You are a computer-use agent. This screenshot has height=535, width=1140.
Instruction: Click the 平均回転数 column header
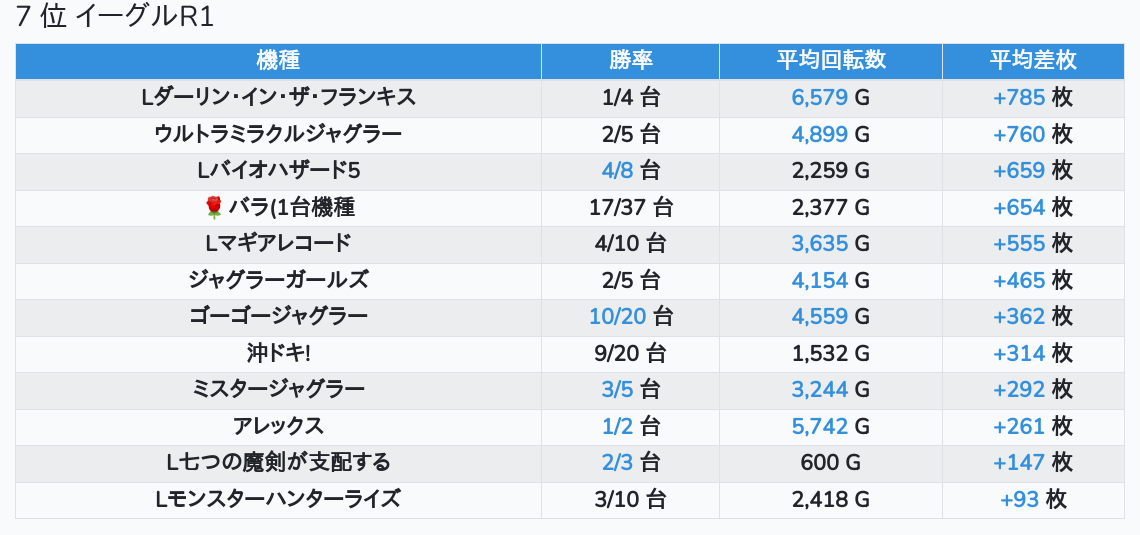831,60
